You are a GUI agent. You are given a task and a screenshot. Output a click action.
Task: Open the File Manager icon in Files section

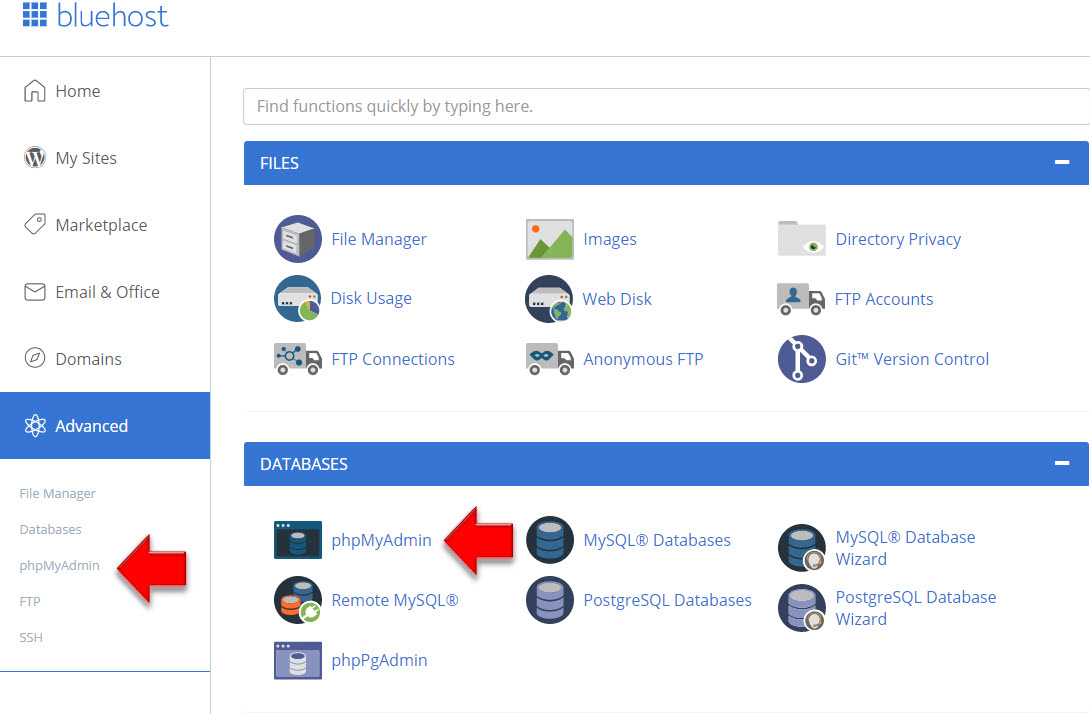click(298, 239)
